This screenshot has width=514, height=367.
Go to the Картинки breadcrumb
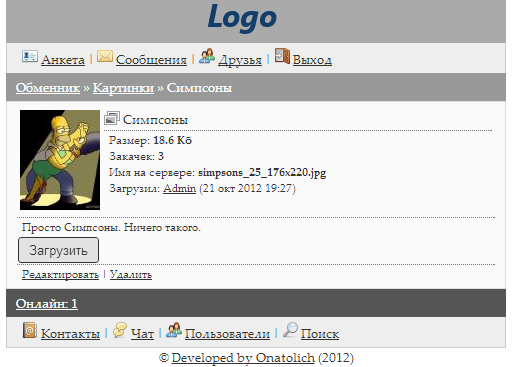[x=123, y=88]
